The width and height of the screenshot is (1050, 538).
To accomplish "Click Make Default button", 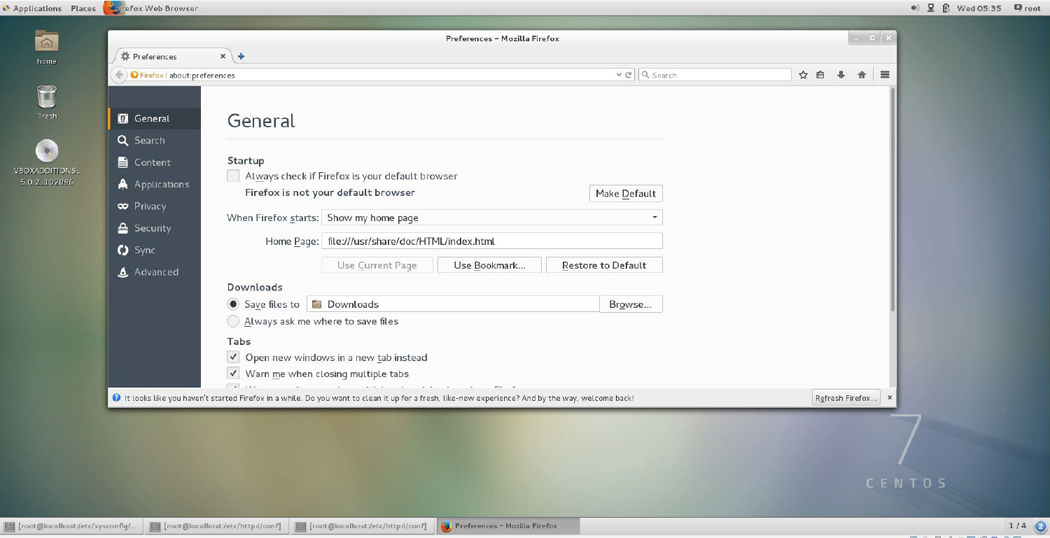I will coord(625,194).
